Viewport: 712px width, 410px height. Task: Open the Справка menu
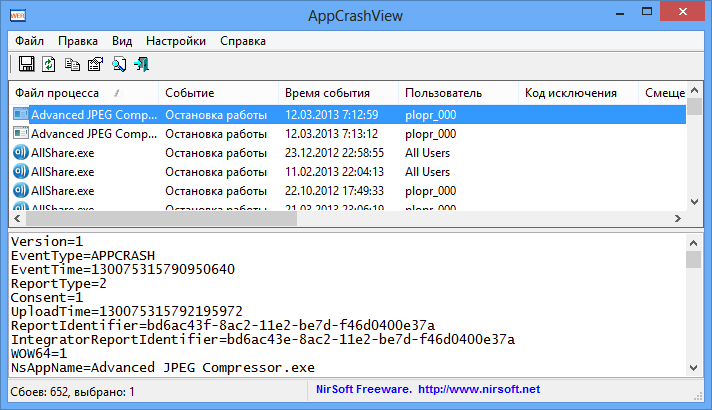tap(243, 41)
